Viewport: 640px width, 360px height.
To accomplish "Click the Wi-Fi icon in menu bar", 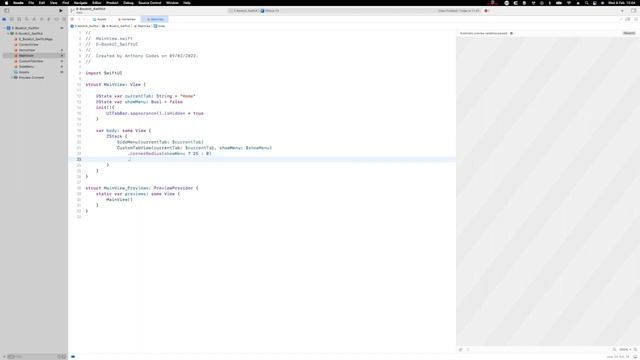I will 569,3.
